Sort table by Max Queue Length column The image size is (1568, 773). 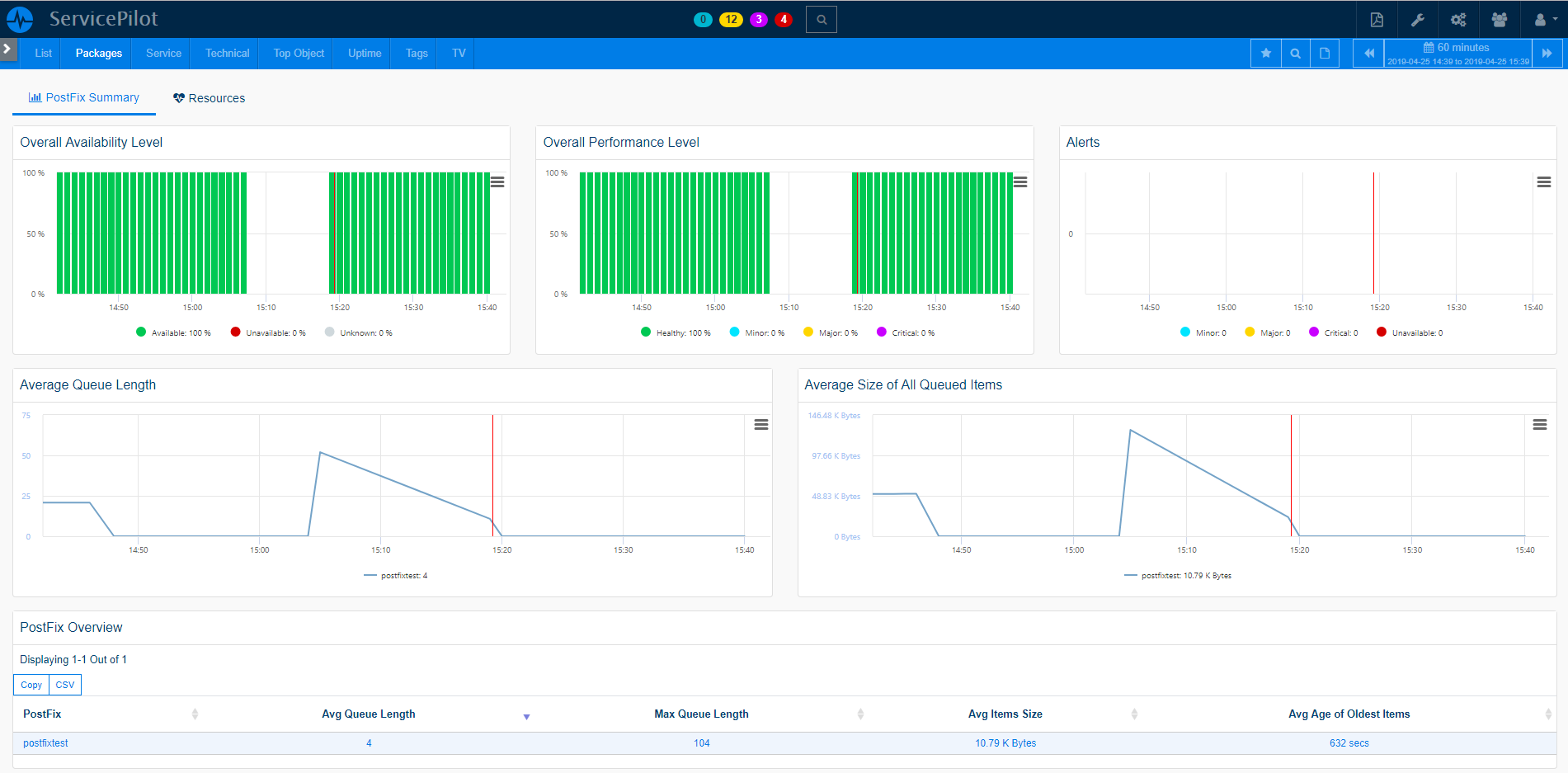tap(701, 714)
